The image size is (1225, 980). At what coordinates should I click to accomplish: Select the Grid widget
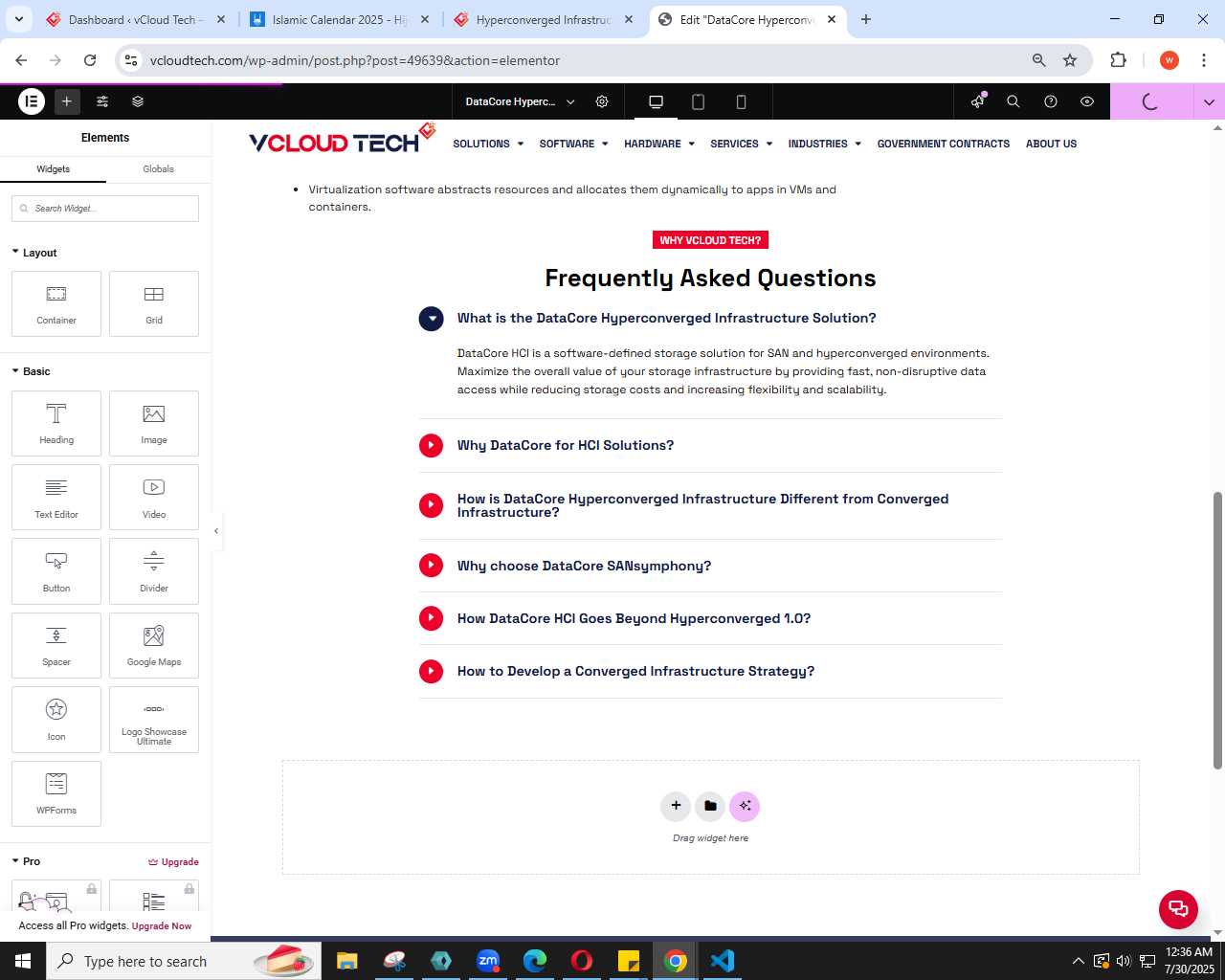[x=154, y=304]
